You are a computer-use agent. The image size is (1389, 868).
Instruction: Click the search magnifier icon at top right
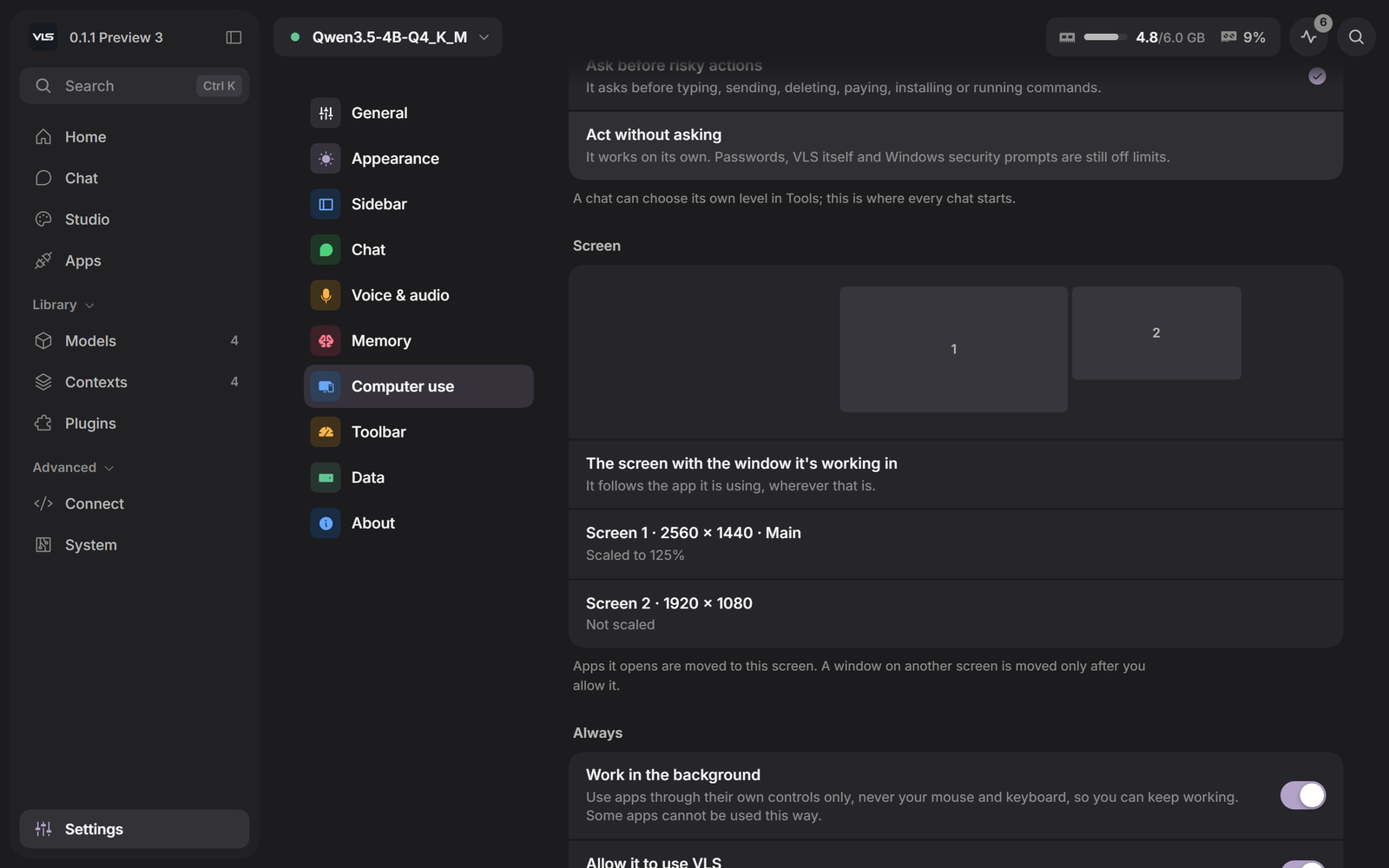[1356, 37]
